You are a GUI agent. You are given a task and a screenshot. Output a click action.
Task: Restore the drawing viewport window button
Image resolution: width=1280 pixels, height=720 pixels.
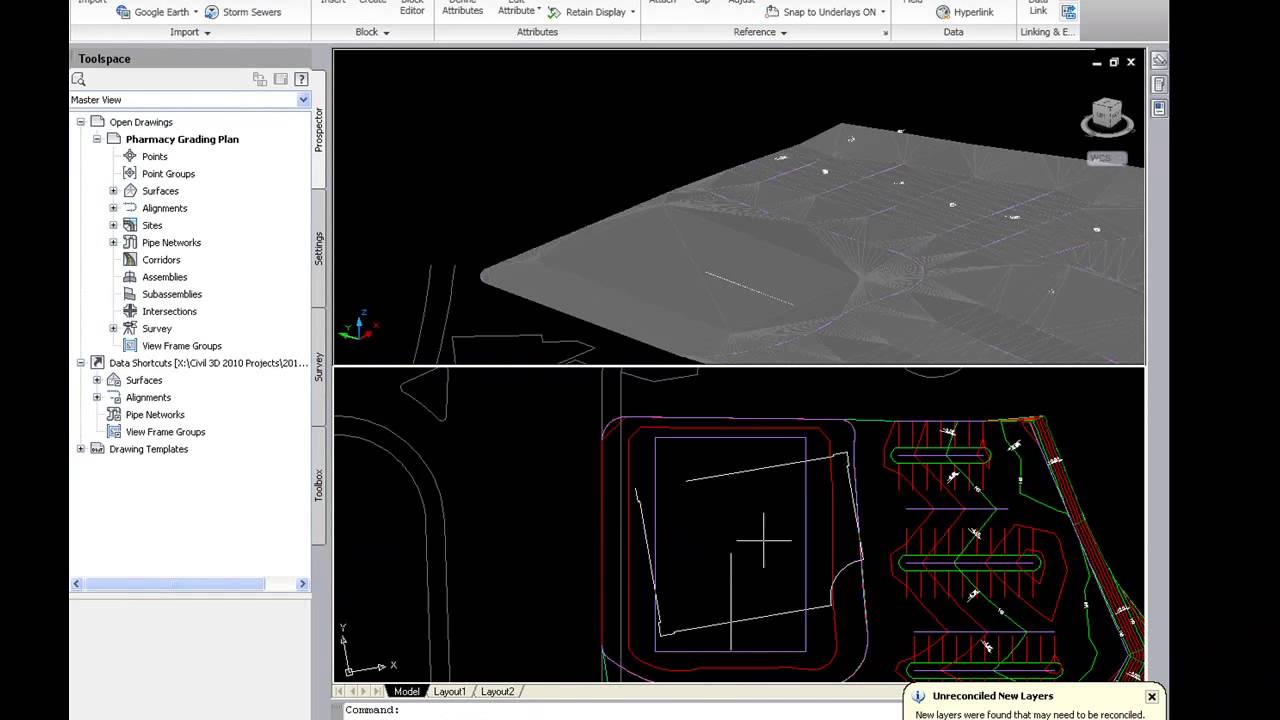coord(1114,62)
